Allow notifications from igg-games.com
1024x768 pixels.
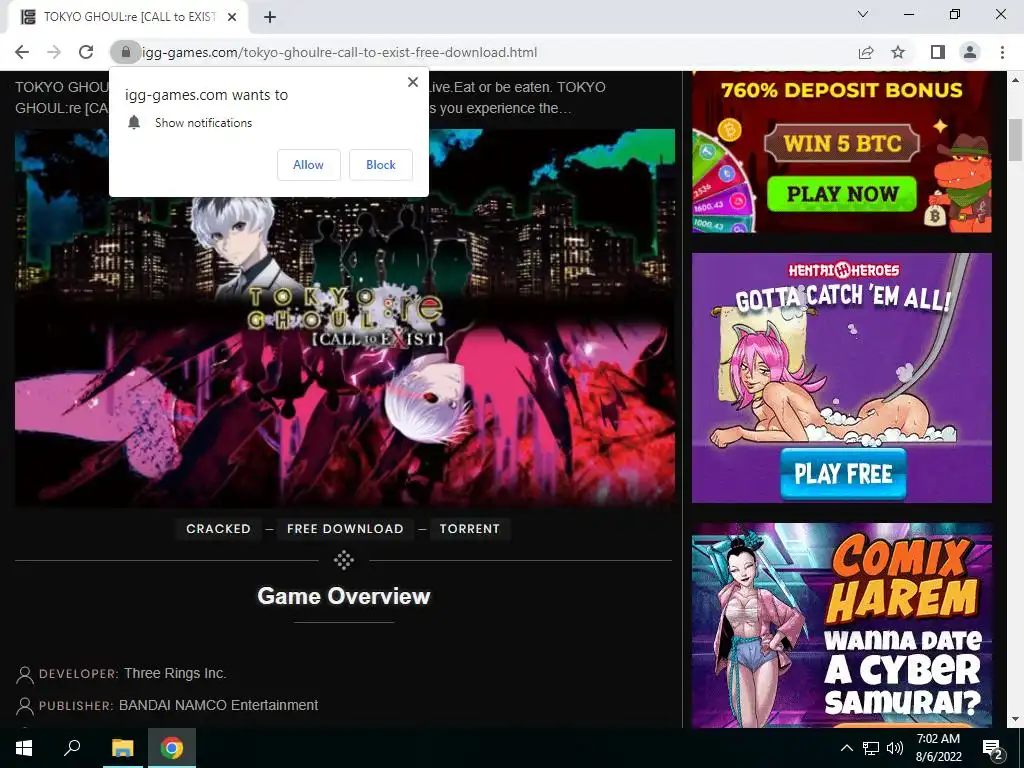308,165
